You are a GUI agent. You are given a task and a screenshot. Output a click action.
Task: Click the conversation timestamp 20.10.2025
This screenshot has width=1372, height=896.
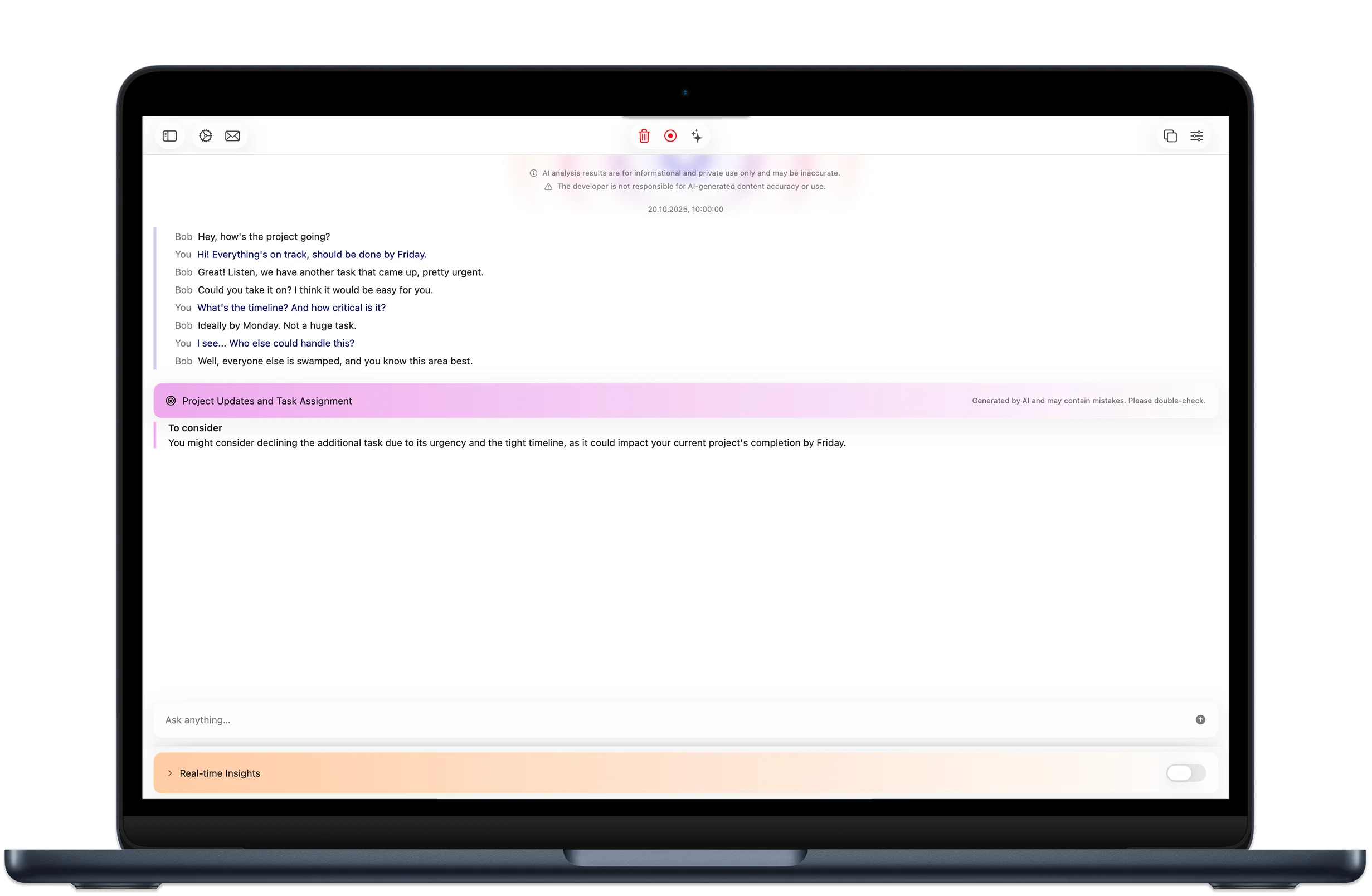[685, 209]
